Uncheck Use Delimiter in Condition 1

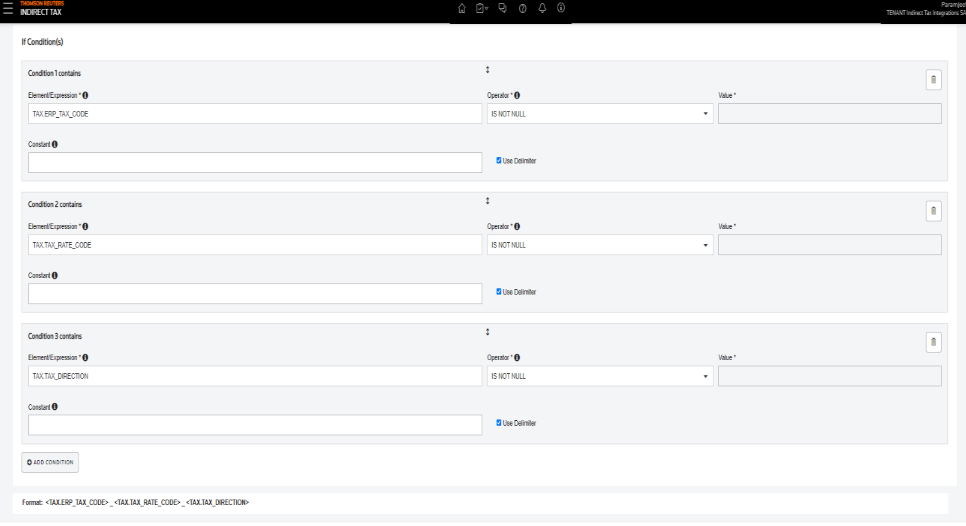[x=499, y=160]
